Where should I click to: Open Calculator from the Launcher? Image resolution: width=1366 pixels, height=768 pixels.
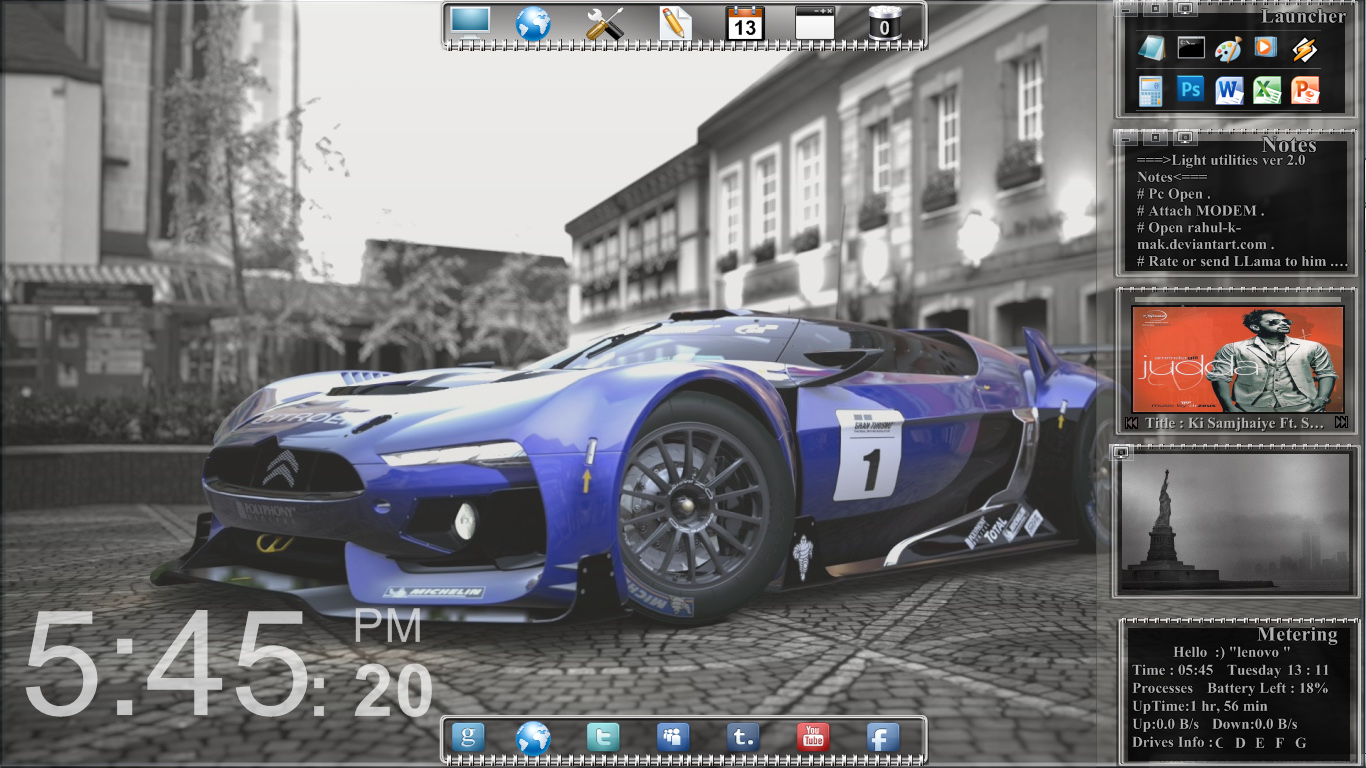(1151, 91)
